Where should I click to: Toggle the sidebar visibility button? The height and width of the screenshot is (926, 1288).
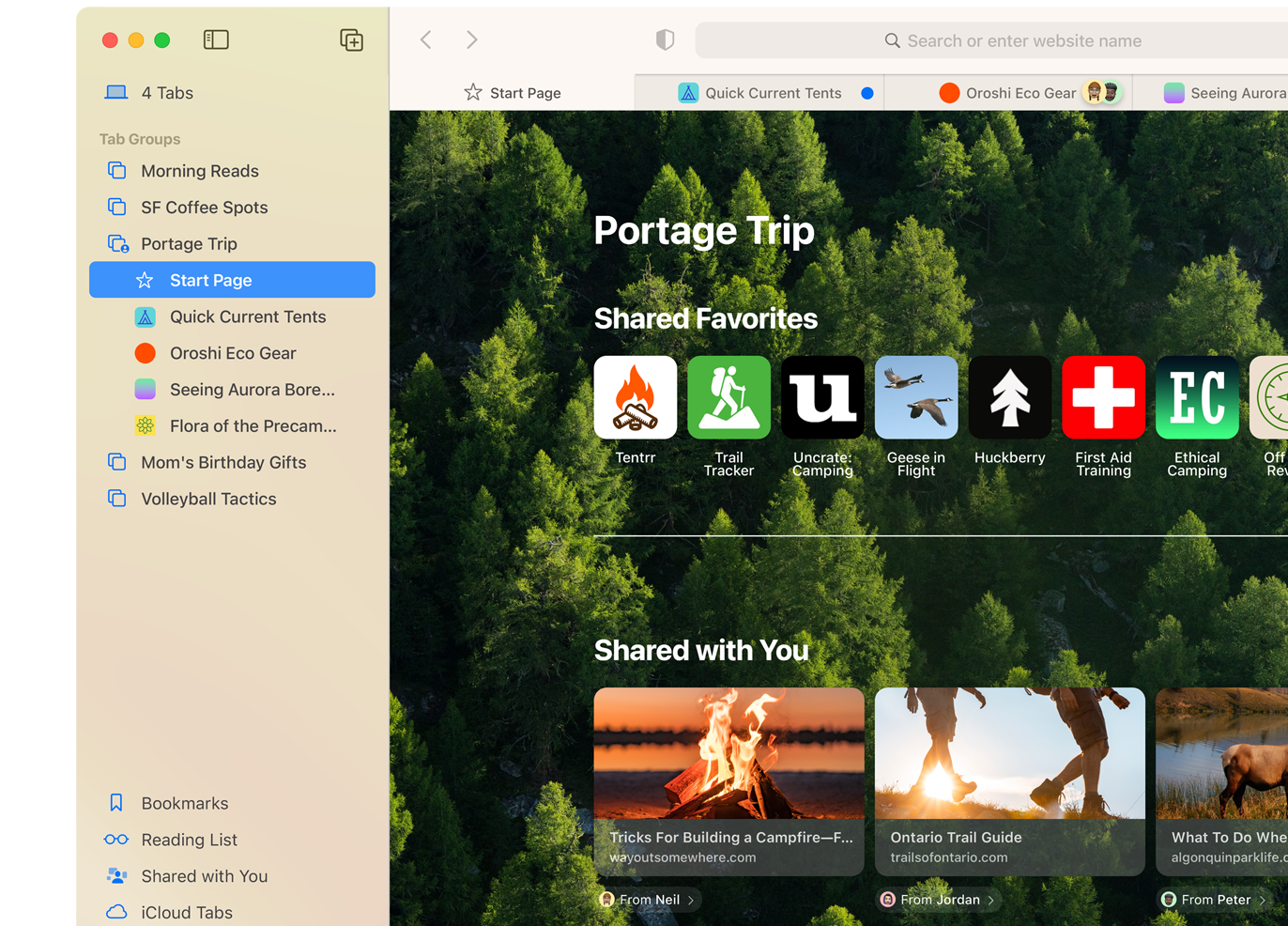pos(216,39)
